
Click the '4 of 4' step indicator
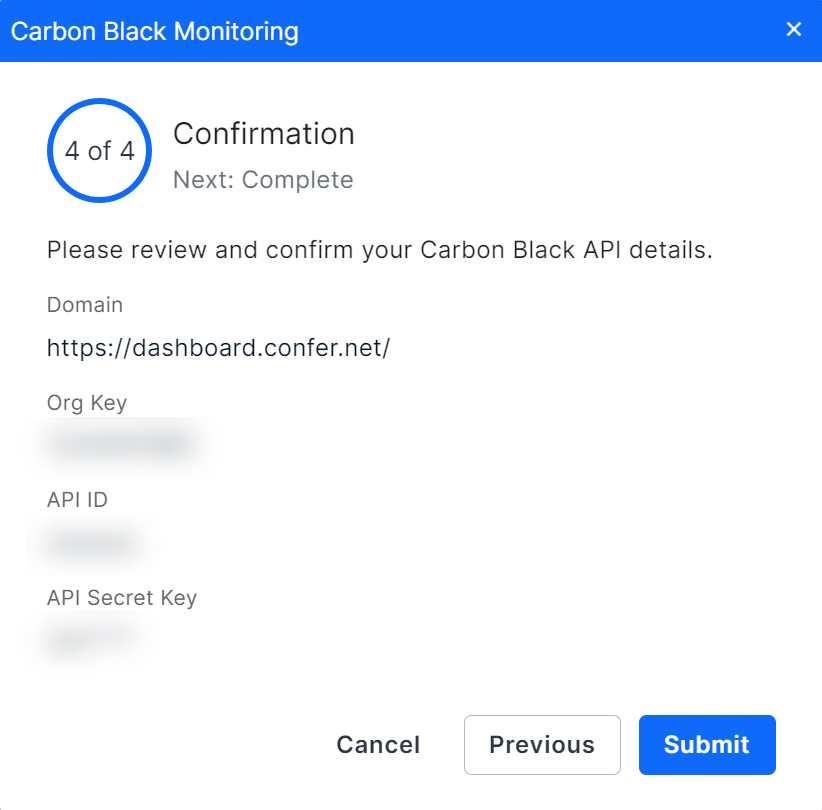click(x=100, y=150)
